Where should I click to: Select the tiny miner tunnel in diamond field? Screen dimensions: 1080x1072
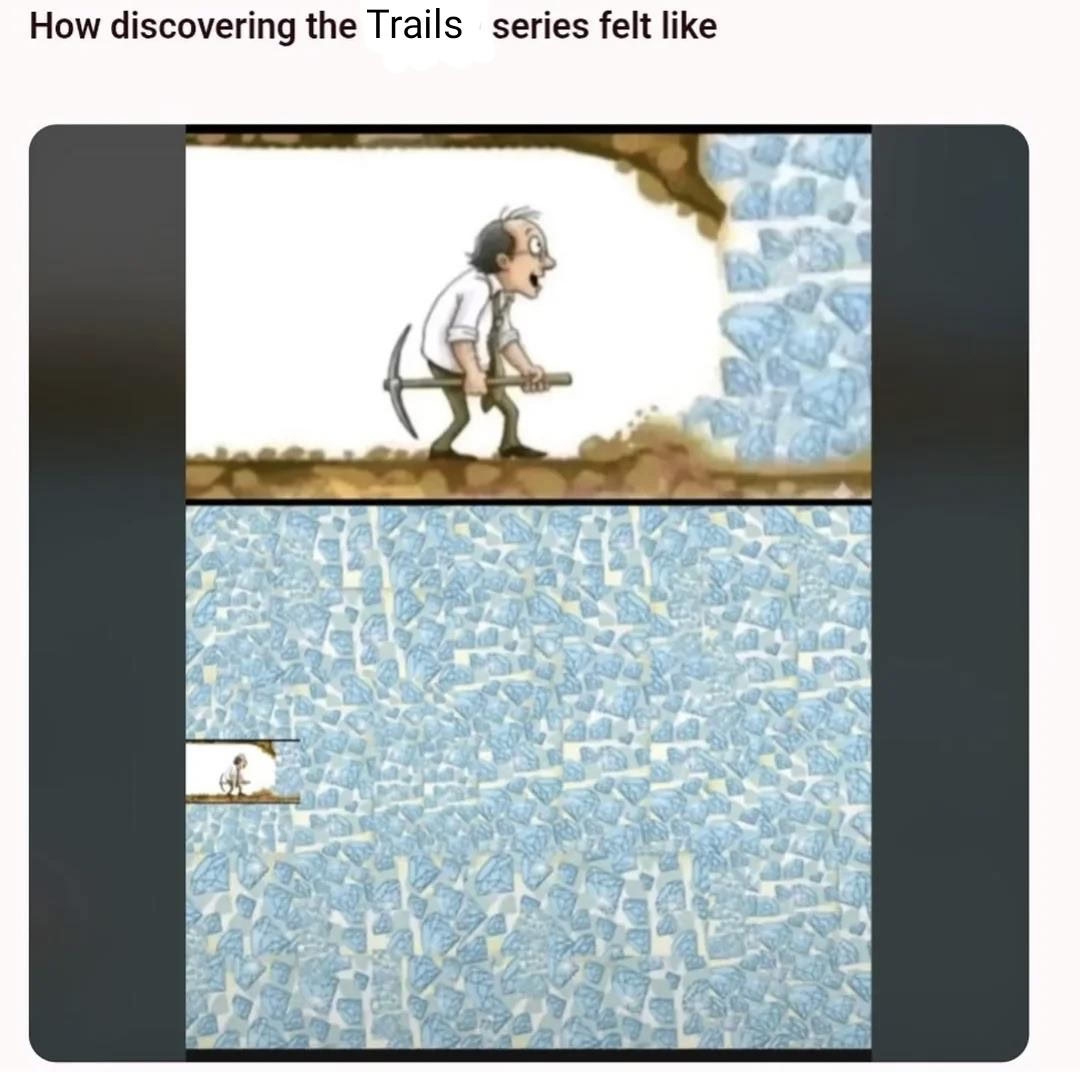(x=242, y=771)
